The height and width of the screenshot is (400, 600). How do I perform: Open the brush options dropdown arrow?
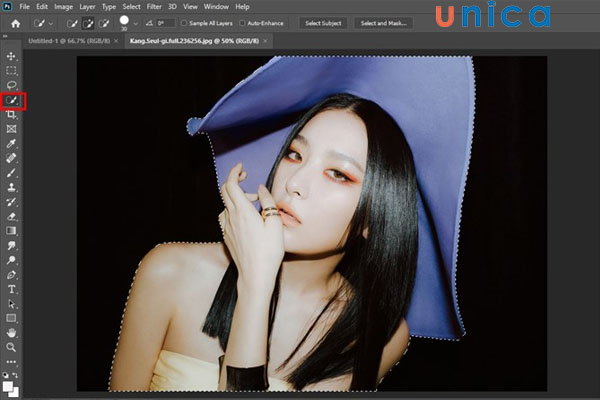coord(135,24)
